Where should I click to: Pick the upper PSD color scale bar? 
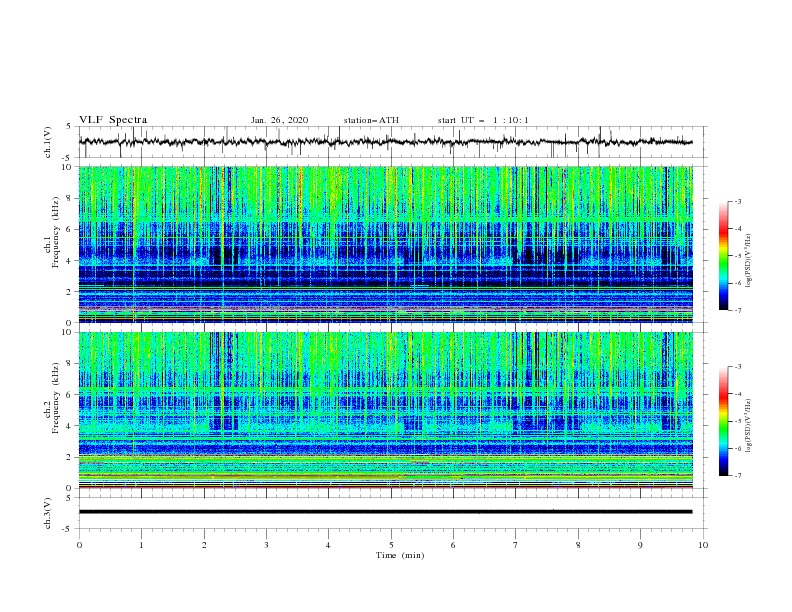click(723, 255)
